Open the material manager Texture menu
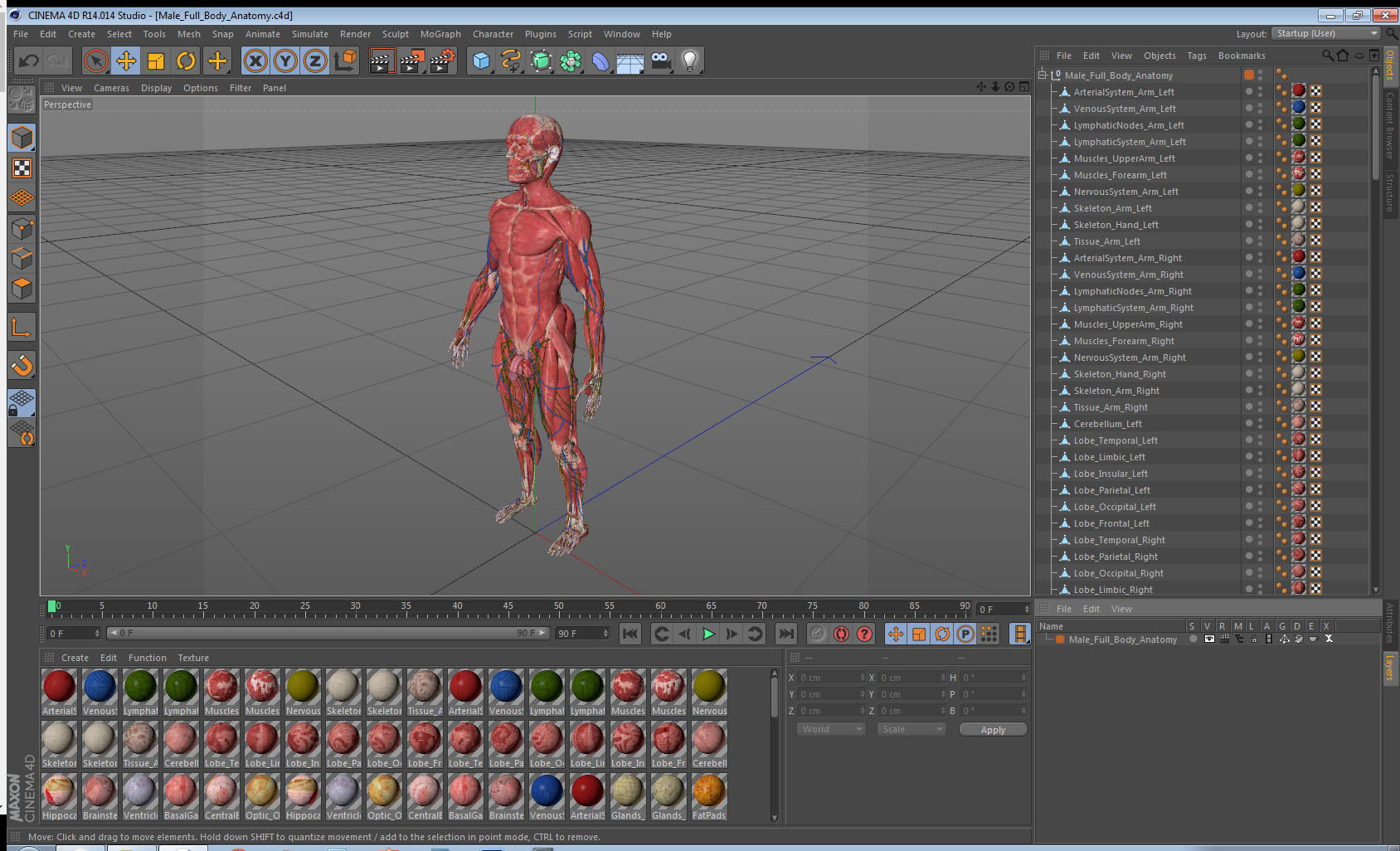The height and width of the screenshot is (851, 1400). point(193,658)
